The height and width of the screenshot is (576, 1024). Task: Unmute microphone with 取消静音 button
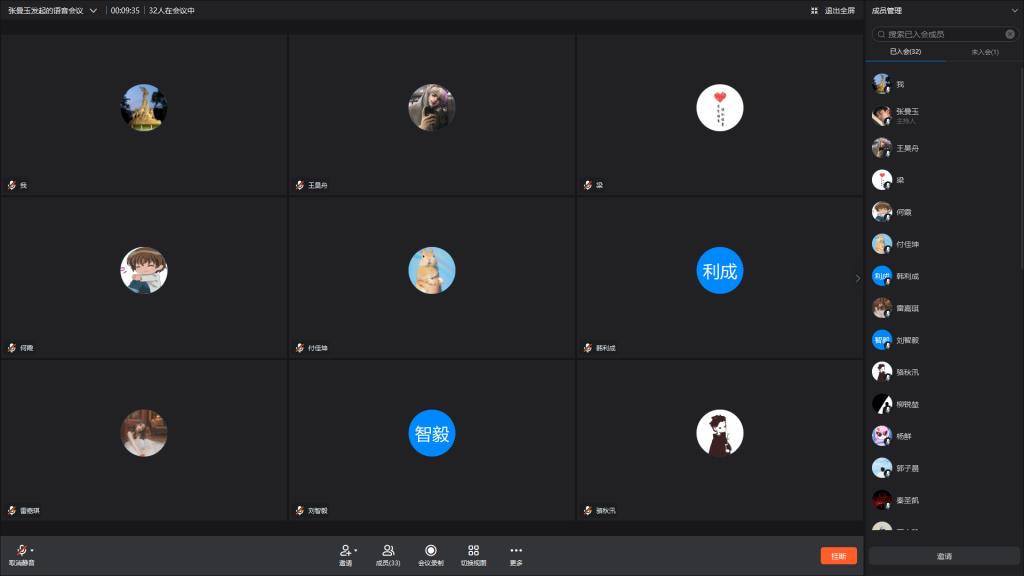pyautogui.click(x=19, y=552)
